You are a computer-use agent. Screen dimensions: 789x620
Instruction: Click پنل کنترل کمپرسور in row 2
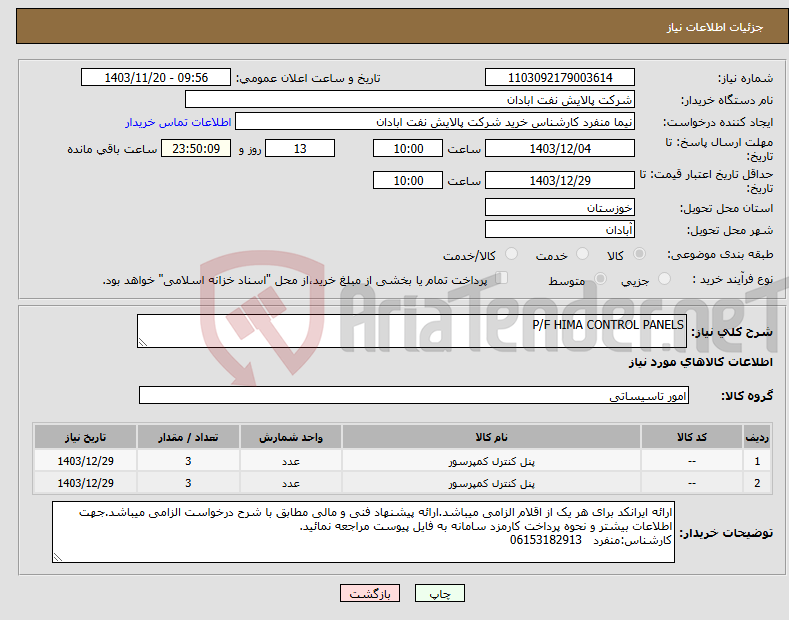pos(492,483)
